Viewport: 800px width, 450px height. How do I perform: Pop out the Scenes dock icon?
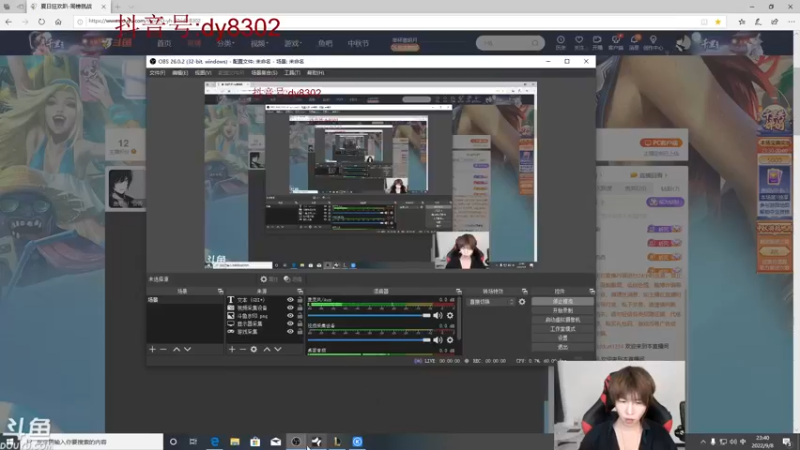point(220,291)
